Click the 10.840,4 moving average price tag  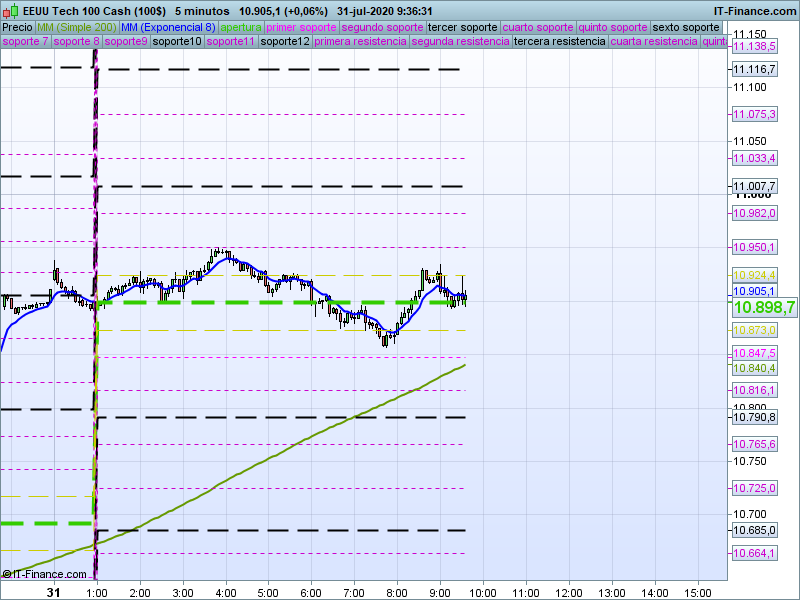(x=754, y=368)
